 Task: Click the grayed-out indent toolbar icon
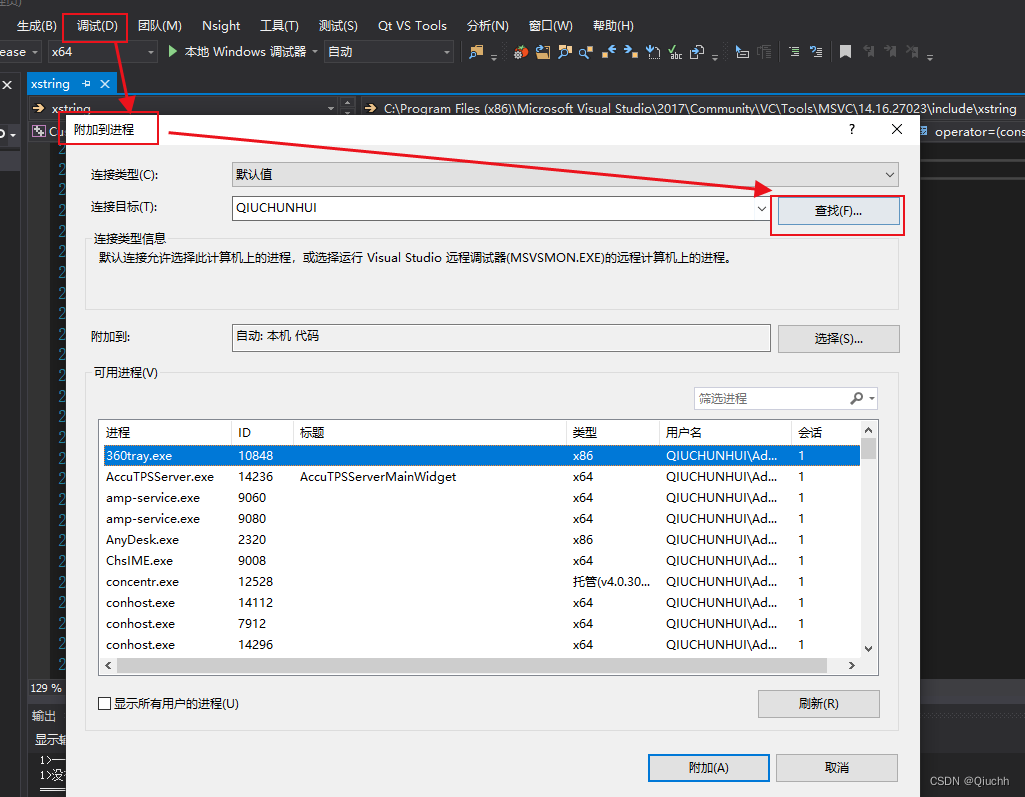pos(764,52)
